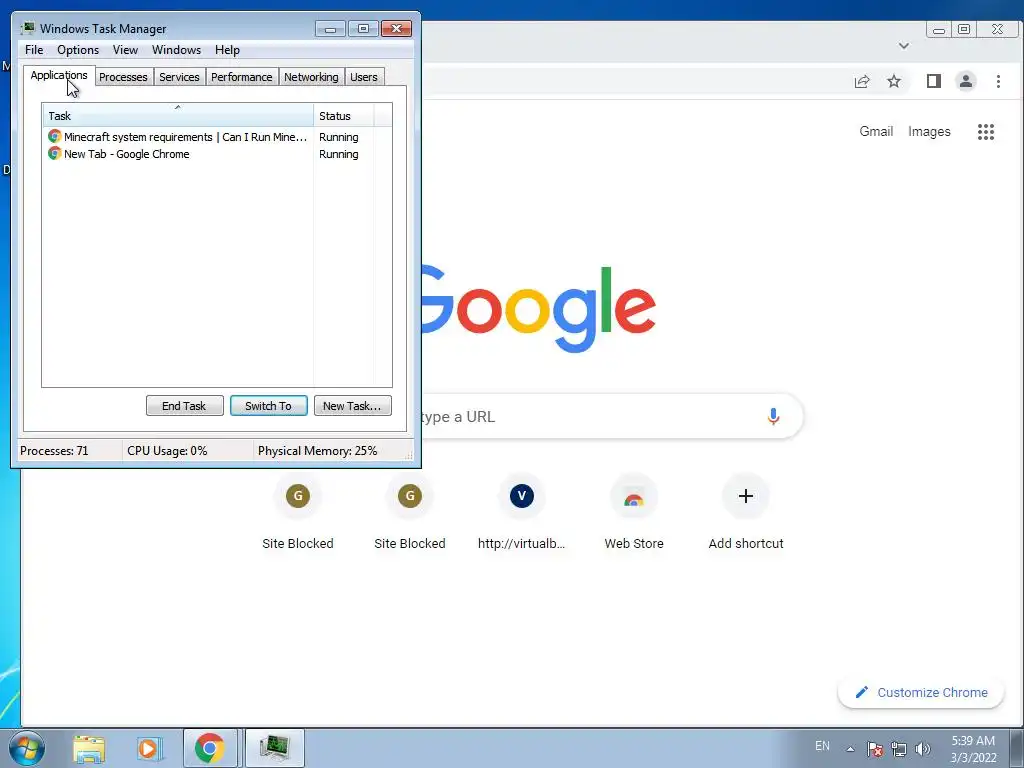Open the volume speaker icon

click(923, 749)
